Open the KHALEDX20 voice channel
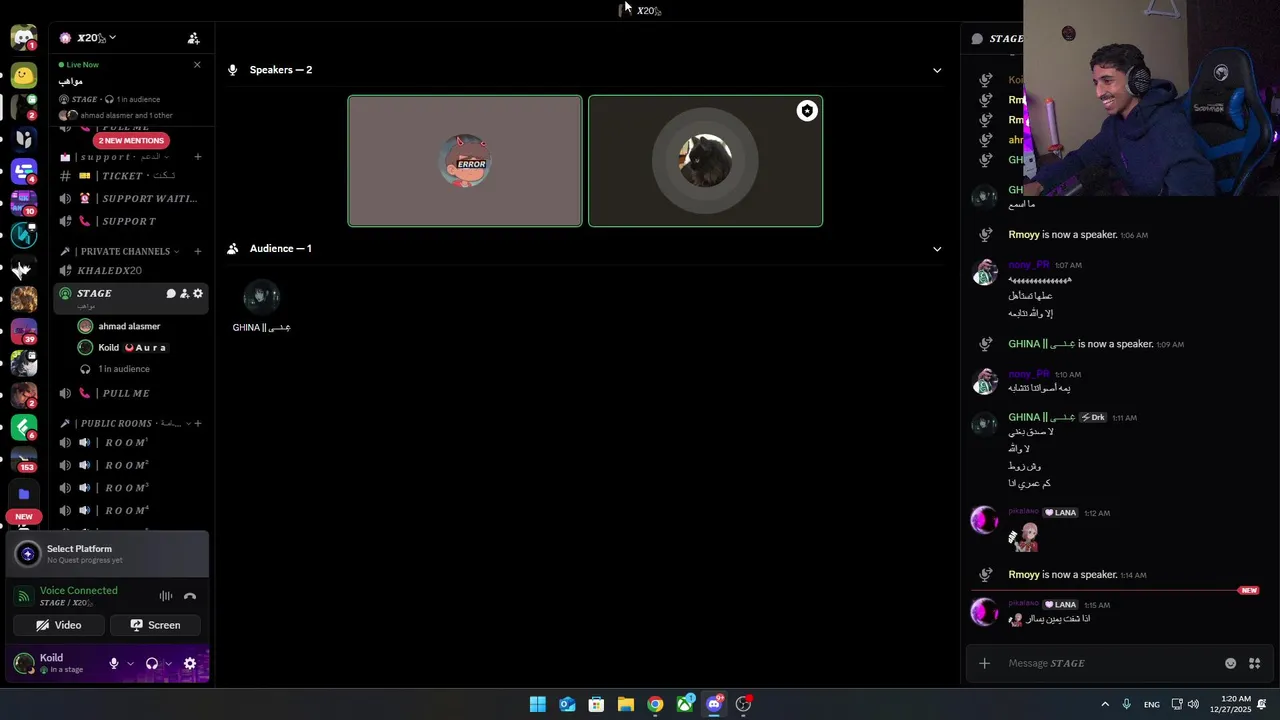The image size is (1280, 720). pos(130,271)
